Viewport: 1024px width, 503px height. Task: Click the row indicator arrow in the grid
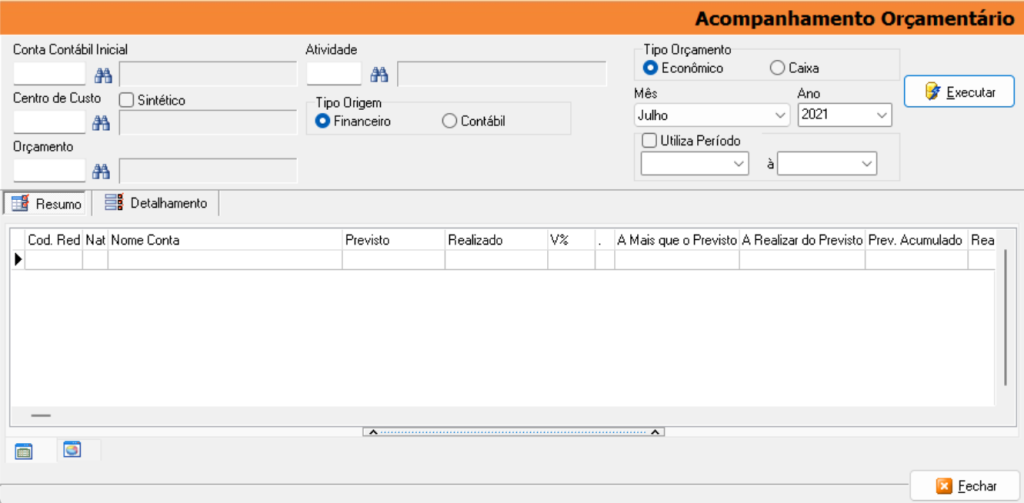(17, 260)
